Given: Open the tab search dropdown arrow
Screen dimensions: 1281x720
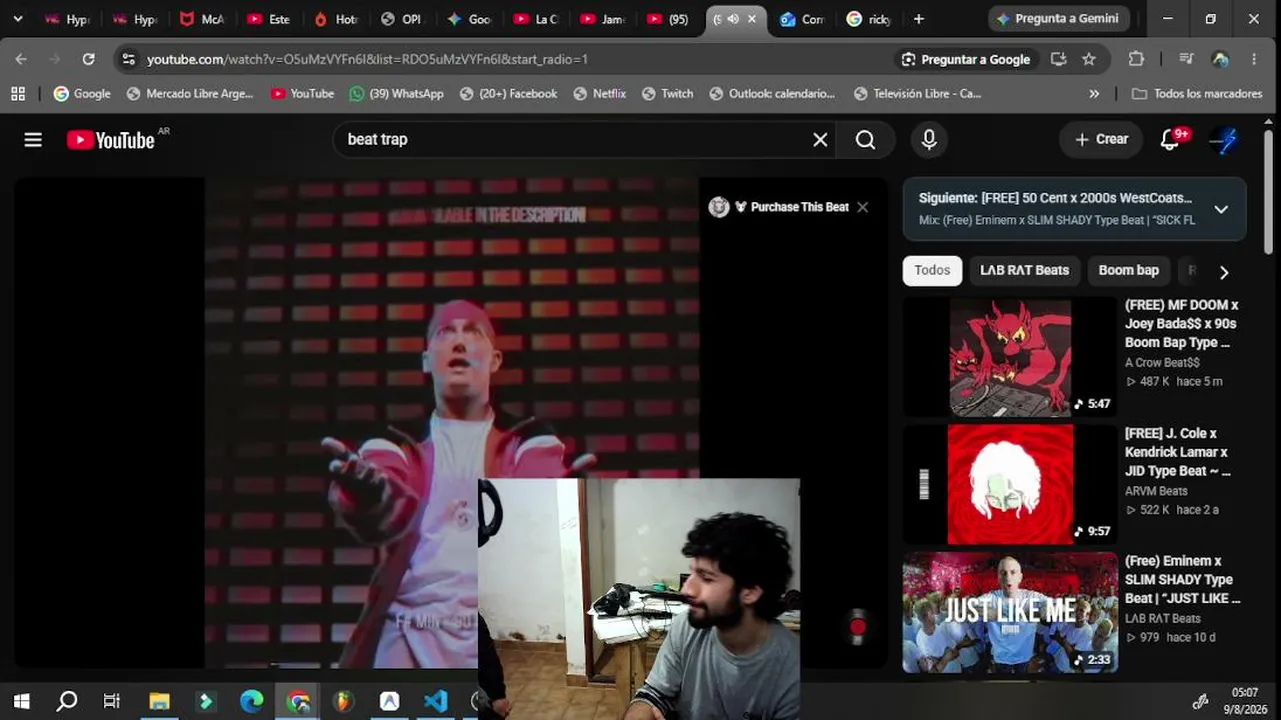Looking at the screenshot, I should pyautogui.click(x=17, y=19).
